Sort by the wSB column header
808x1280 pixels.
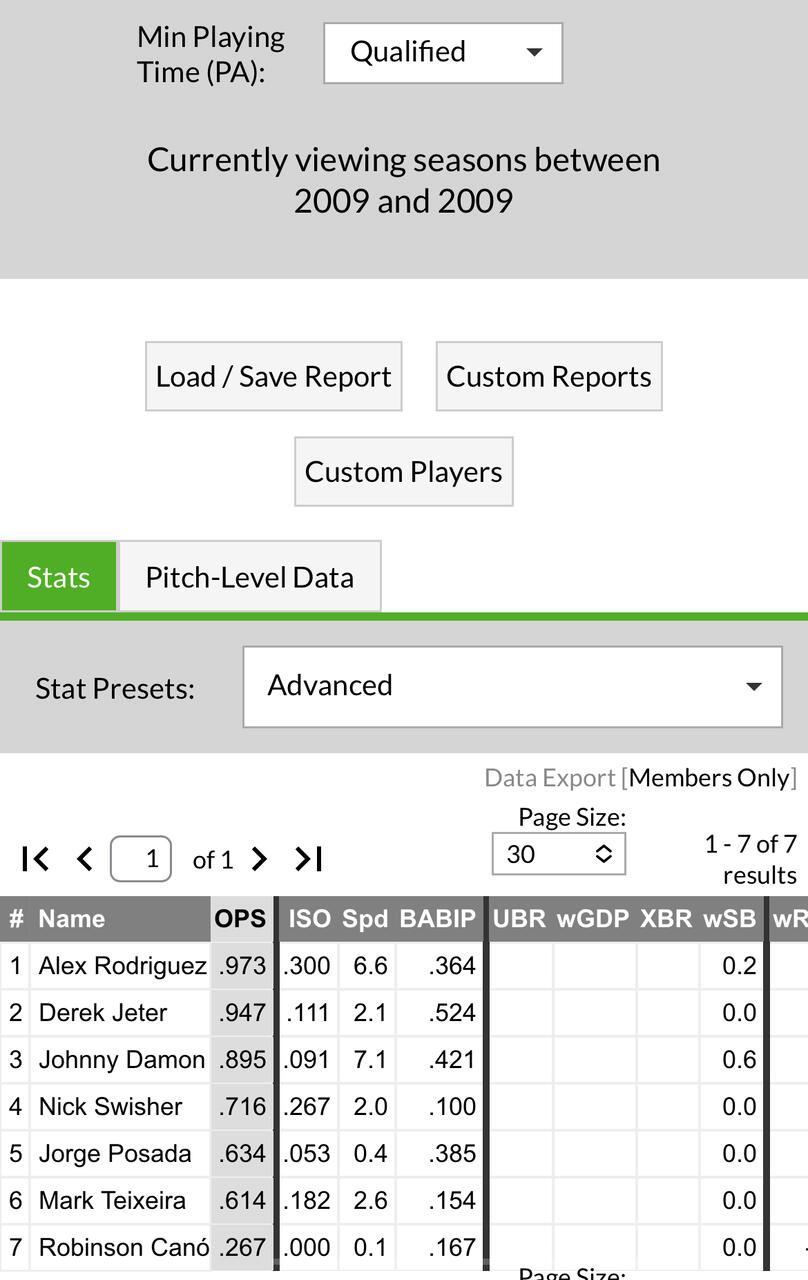coord(729,919)
